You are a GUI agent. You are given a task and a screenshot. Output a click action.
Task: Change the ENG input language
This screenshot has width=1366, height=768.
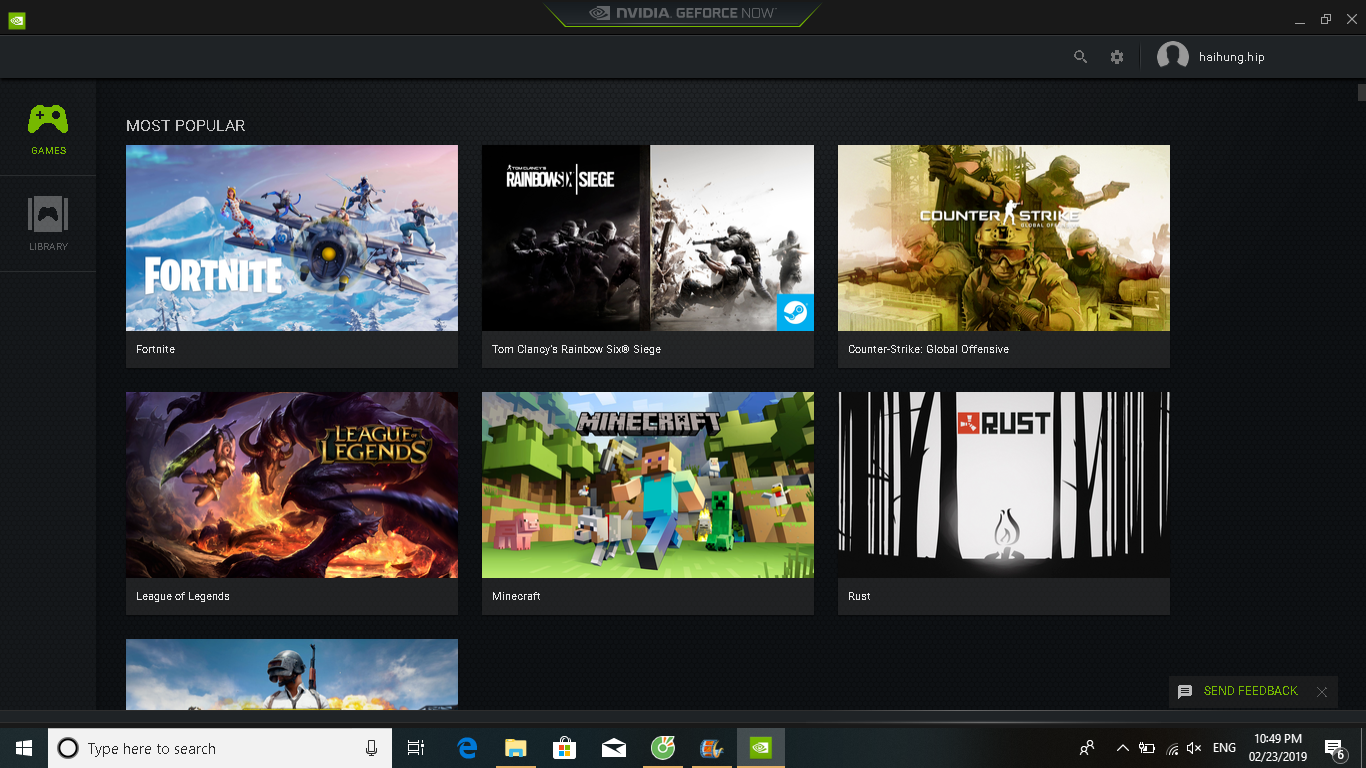tap(1224, 748)
